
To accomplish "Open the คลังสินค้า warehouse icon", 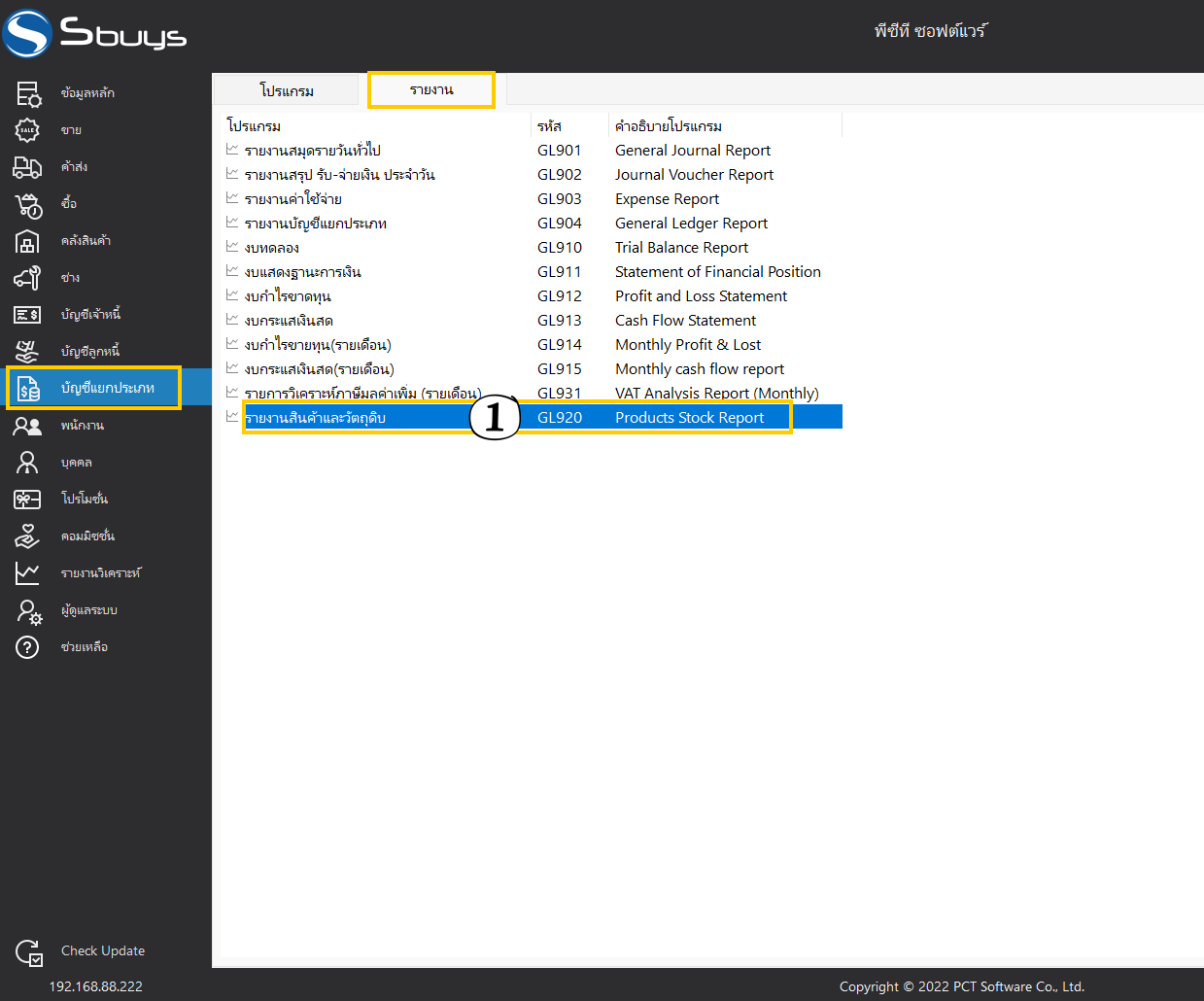I will click(28, 241).
